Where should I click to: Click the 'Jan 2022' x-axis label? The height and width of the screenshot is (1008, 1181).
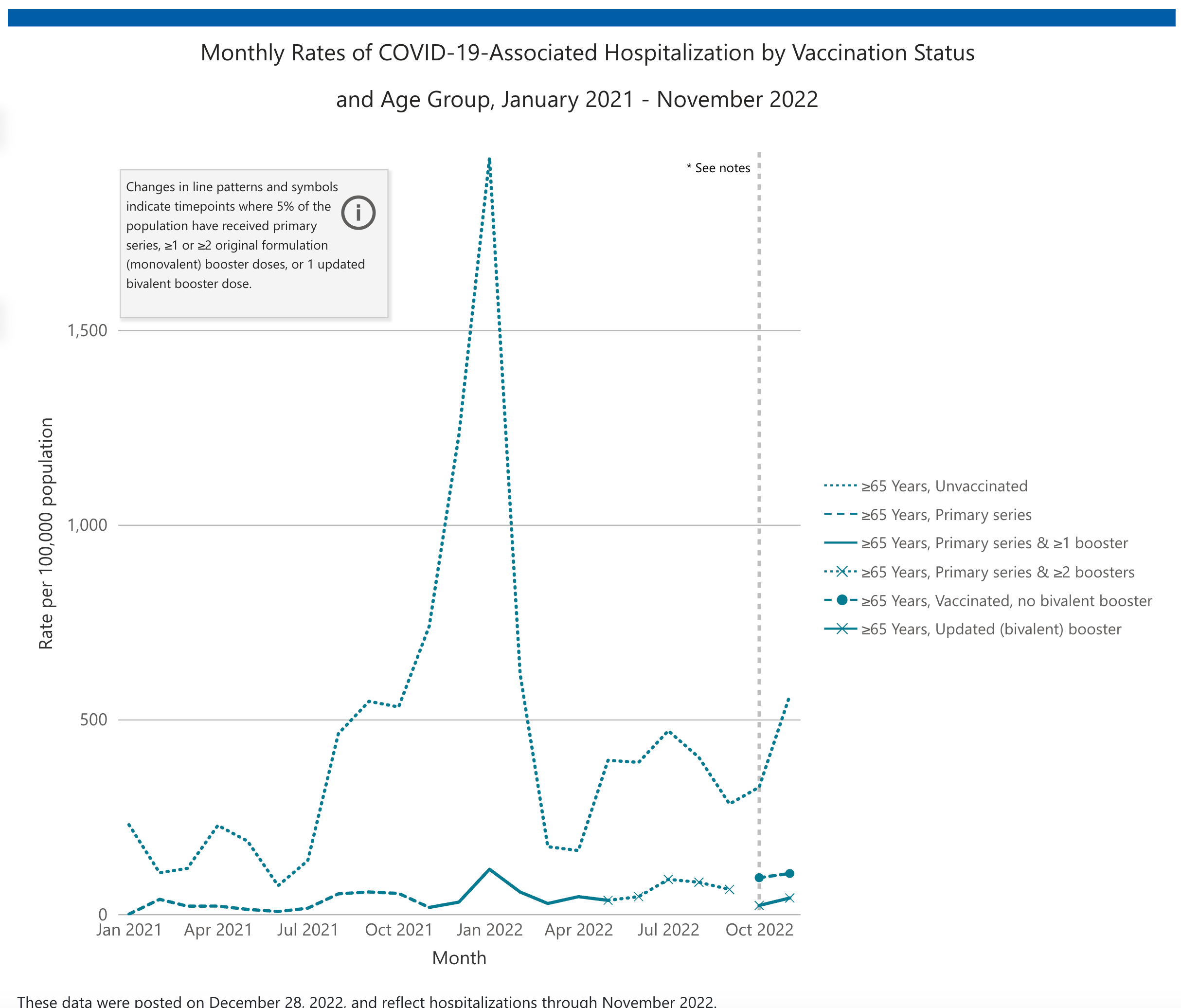(x=490, y=930)
